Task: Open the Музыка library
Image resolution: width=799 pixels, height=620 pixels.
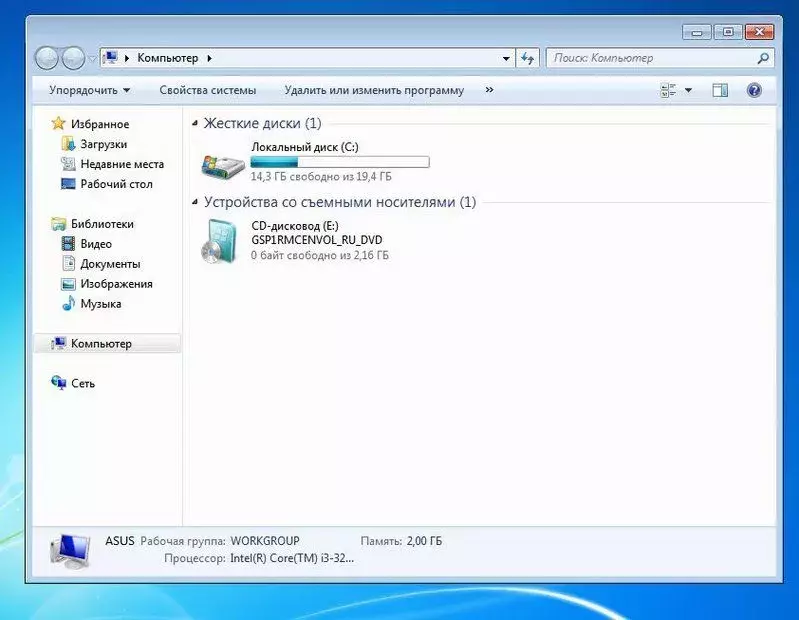Action: (101, 304)
